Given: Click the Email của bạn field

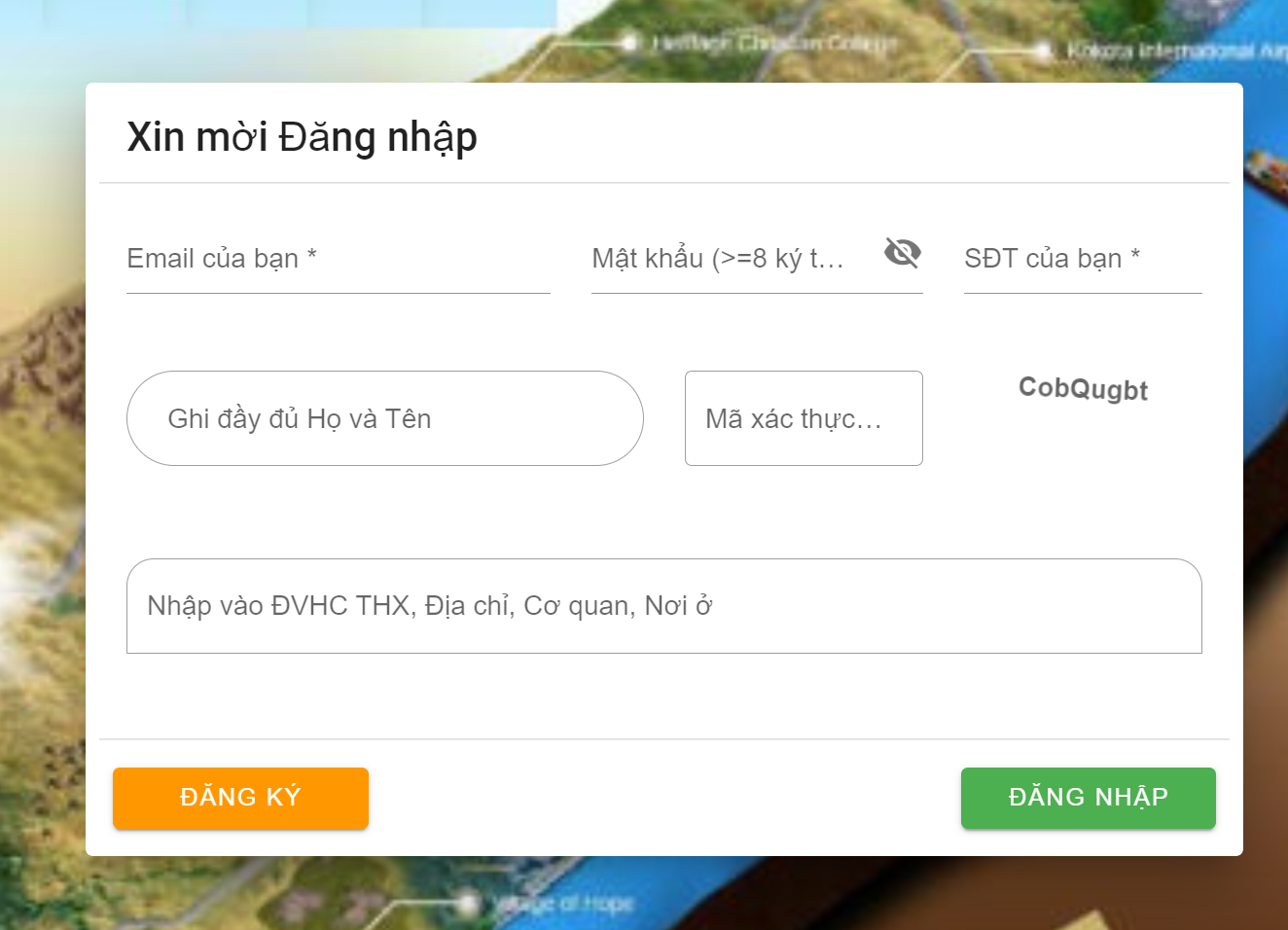Looking at the screenshot, I should [x=338, y=259].
